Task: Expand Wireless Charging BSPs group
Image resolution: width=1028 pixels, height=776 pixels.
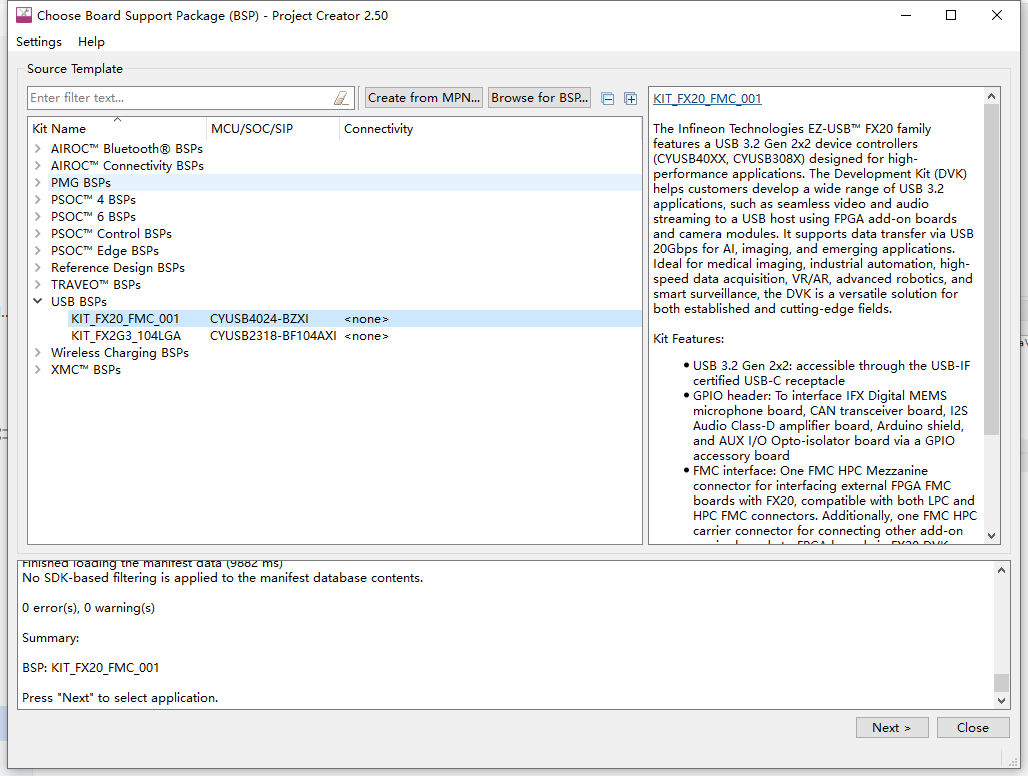Action: [x=38, y=353]
